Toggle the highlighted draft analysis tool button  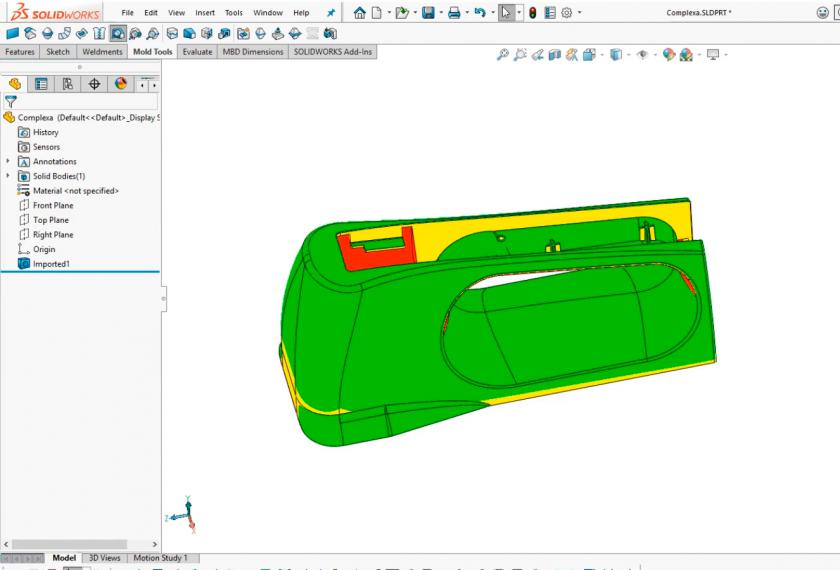(118, 33)
